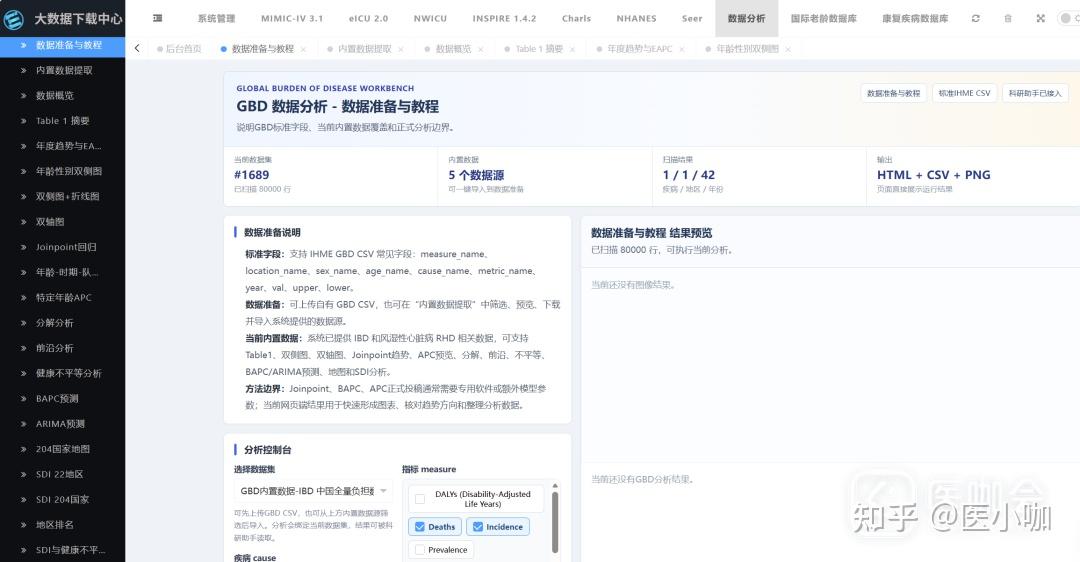The width and height of the screenshot is (1080, 562).
Task: Close the 数据概览 tab
Action: coord(481,49)
